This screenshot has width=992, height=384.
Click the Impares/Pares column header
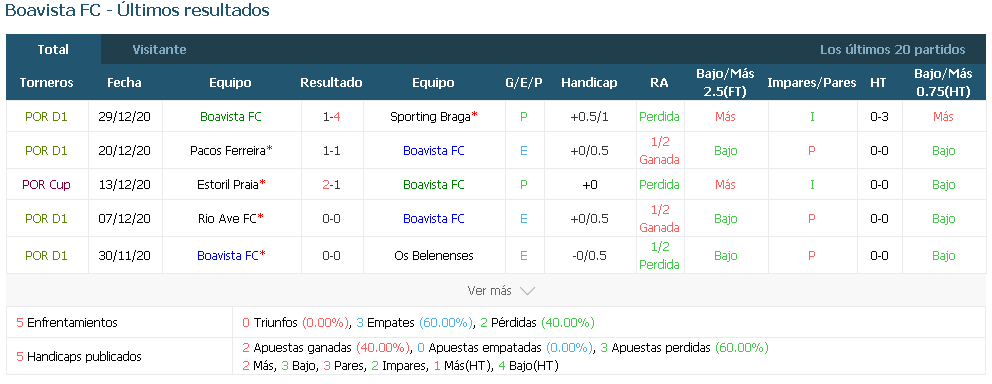[812, 82]
